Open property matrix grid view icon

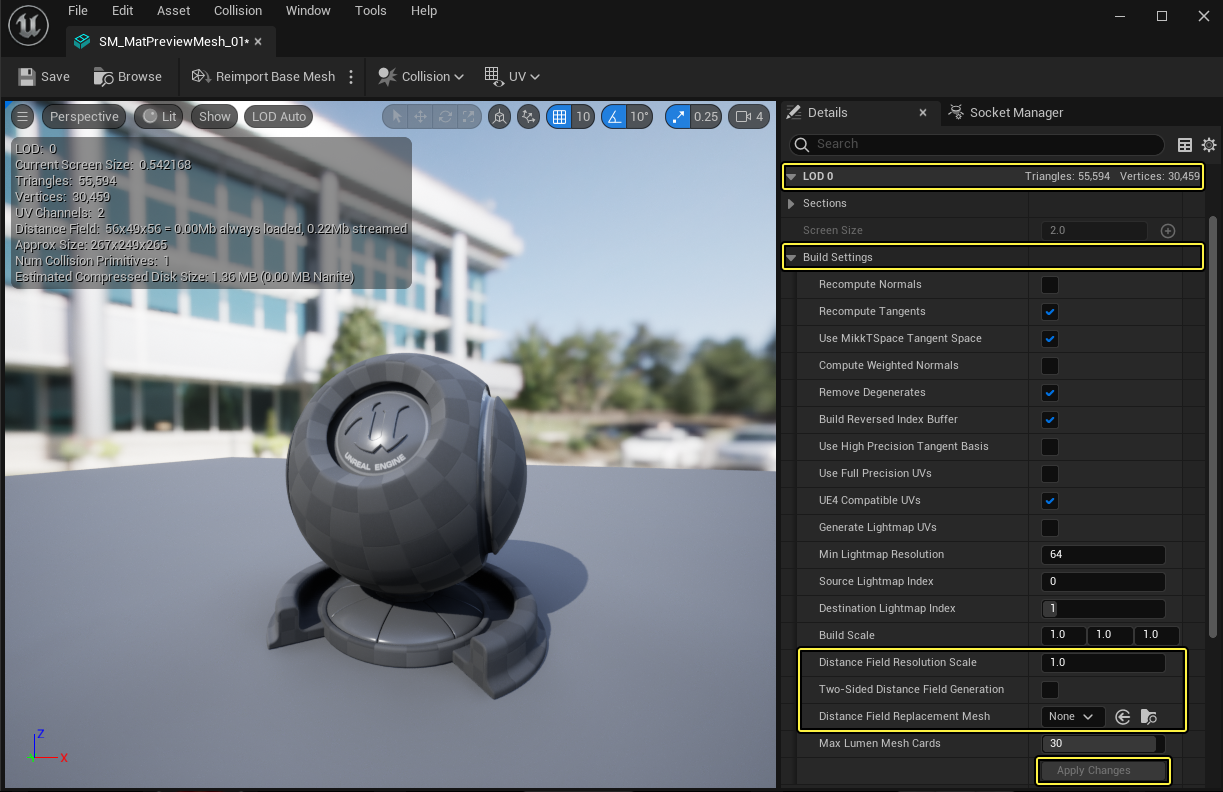[1185, 145]
